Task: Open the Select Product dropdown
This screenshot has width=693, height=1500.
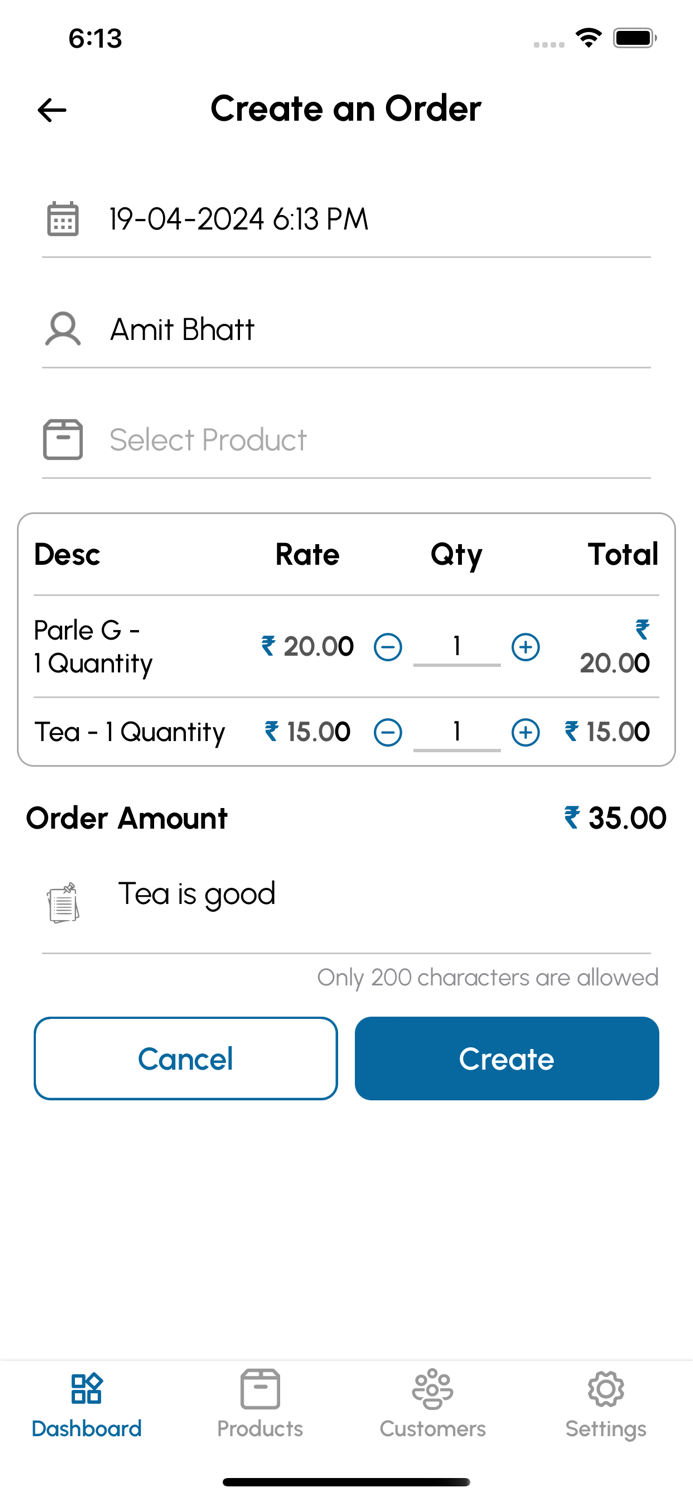Action: (x=370, y=440)
